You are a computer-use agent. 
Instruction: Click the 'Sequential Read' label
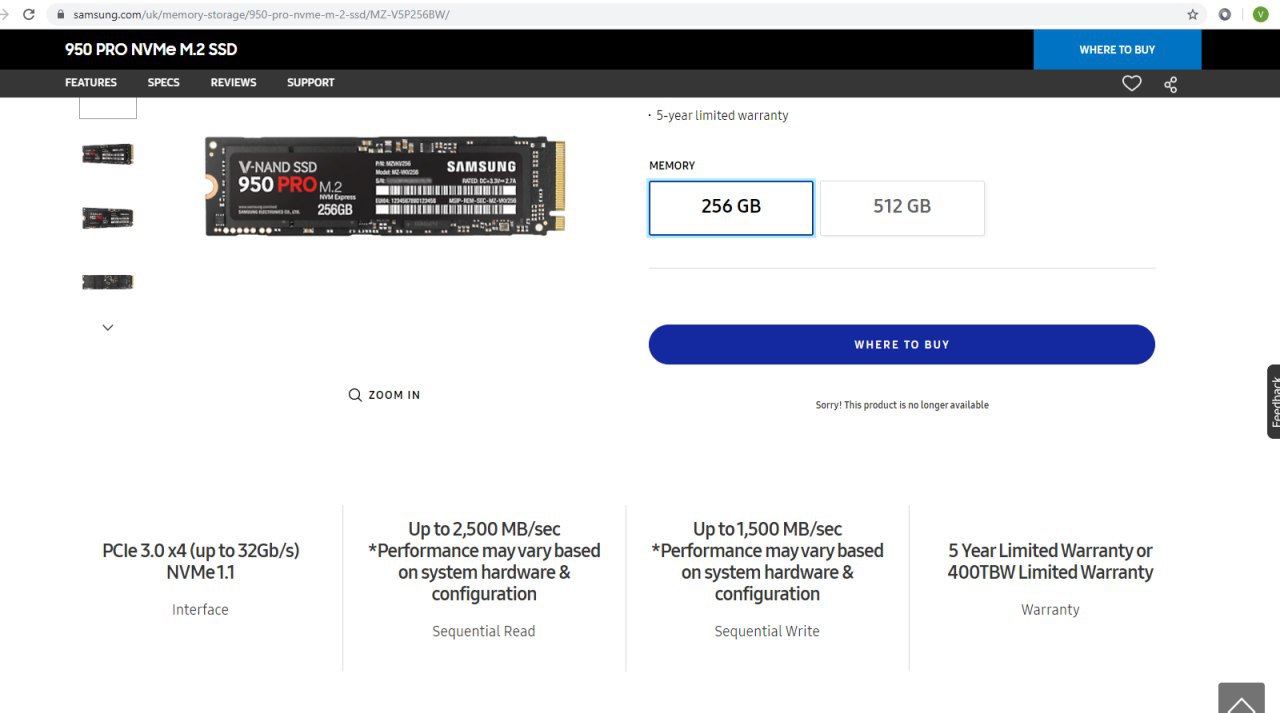coord(484,632)
